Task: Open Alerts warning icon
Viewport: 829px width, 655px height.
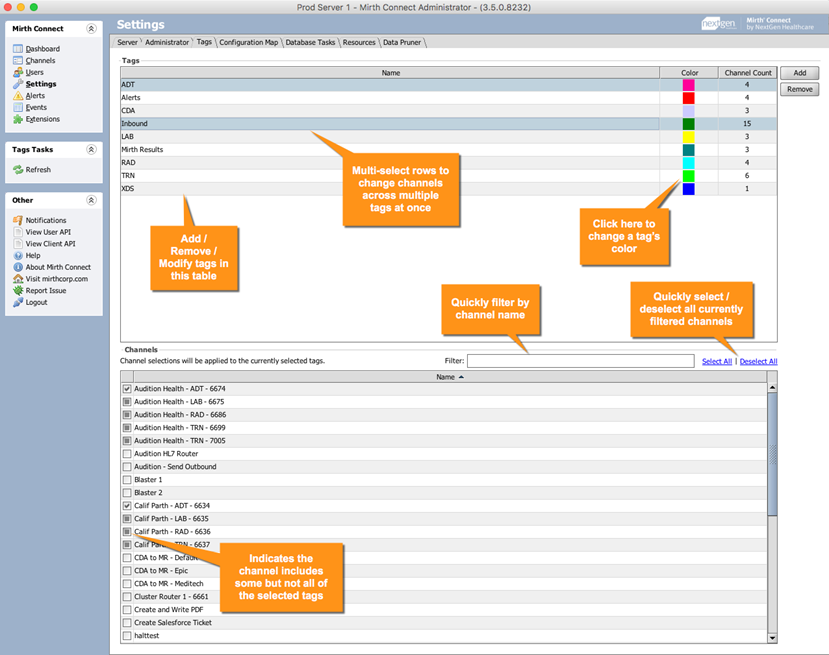Action: pyautogui.click(x=18, y=96)
